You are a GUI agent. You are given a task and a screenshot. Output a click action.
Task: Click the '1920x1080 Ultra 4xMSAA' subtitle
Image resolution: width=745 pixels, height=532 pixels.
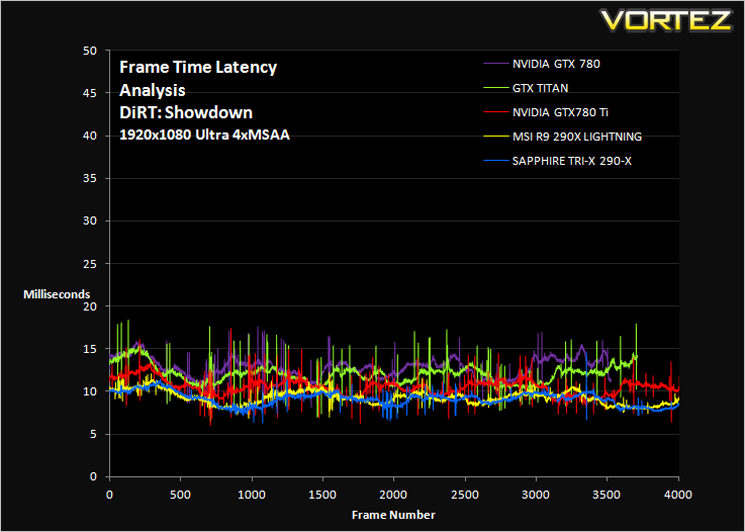(x=204, y=135)
